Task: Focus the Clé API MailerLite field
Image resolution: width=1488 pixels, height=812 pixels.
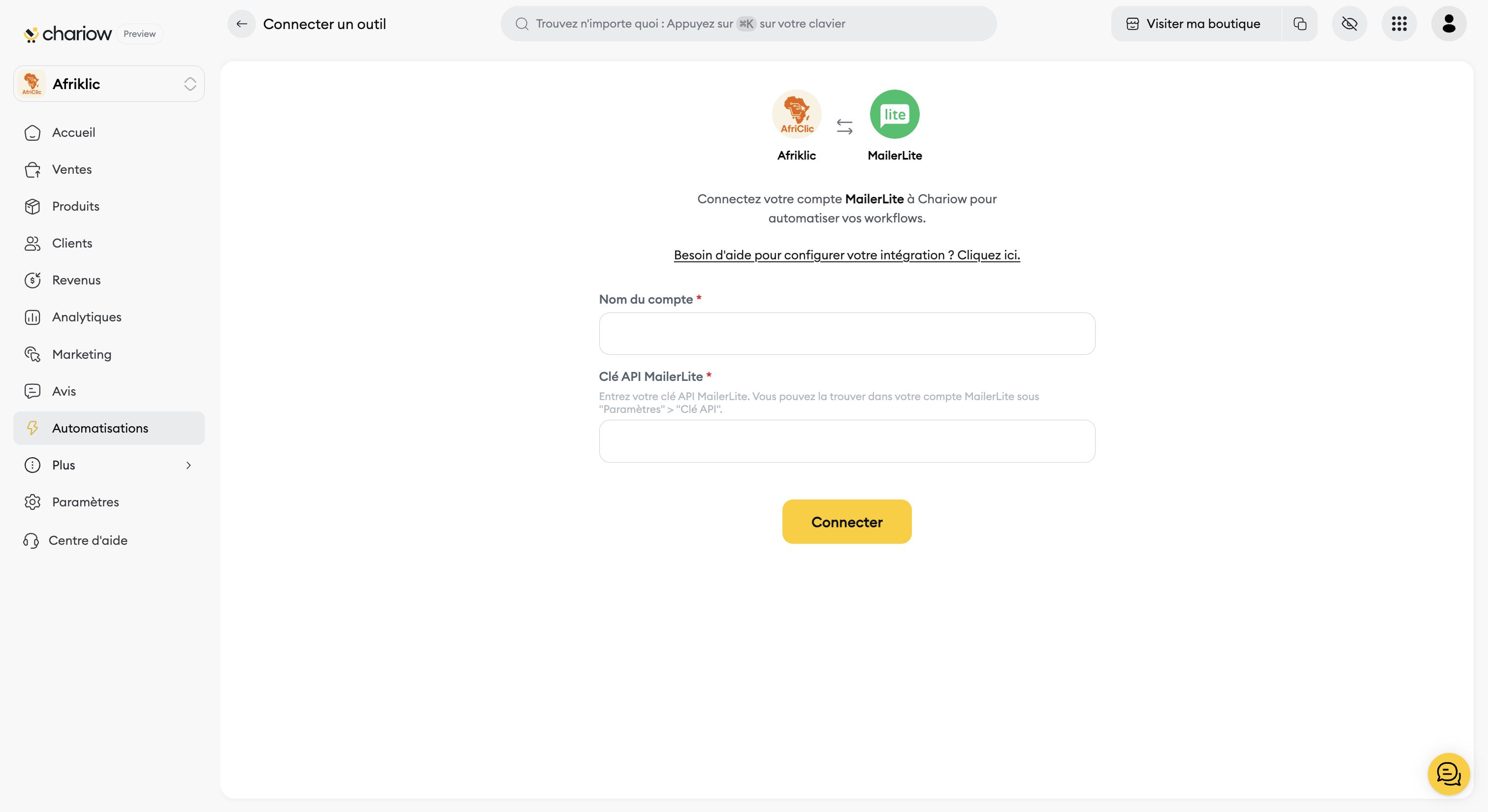Action: click(x=847, y=441)
